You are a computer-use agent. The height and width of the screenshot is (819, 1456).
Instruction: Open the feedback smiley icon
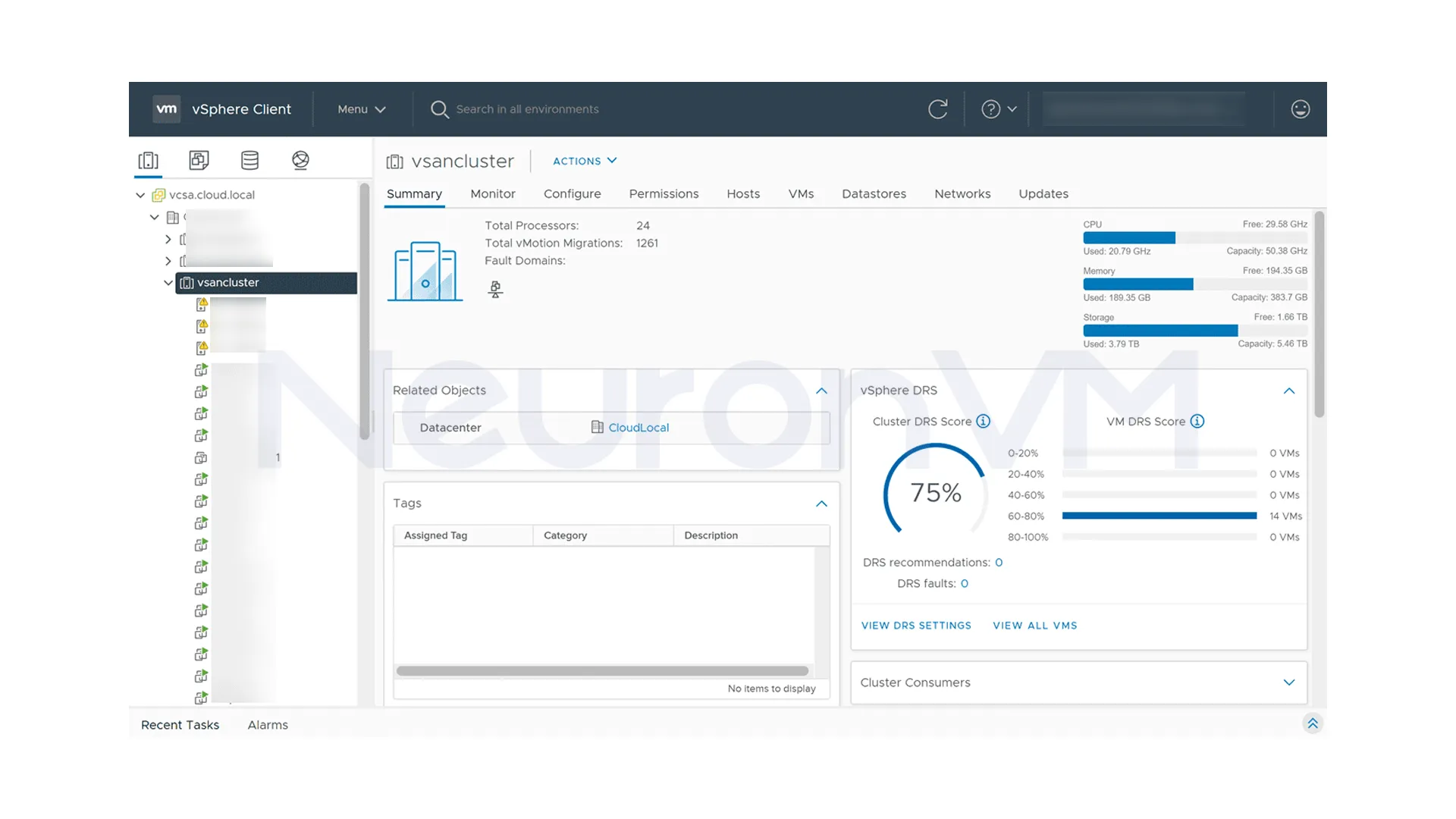pos(1300,108)
